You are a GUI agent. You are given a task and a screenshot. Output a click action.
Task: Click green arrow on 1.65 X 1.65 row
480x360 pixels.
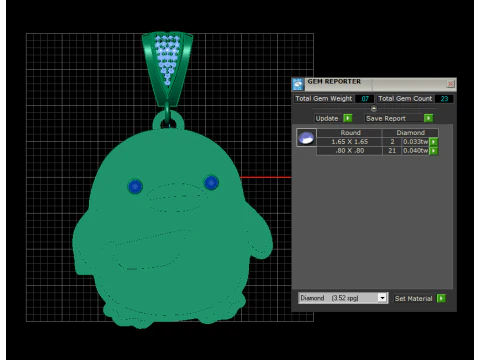click(433, 142)
